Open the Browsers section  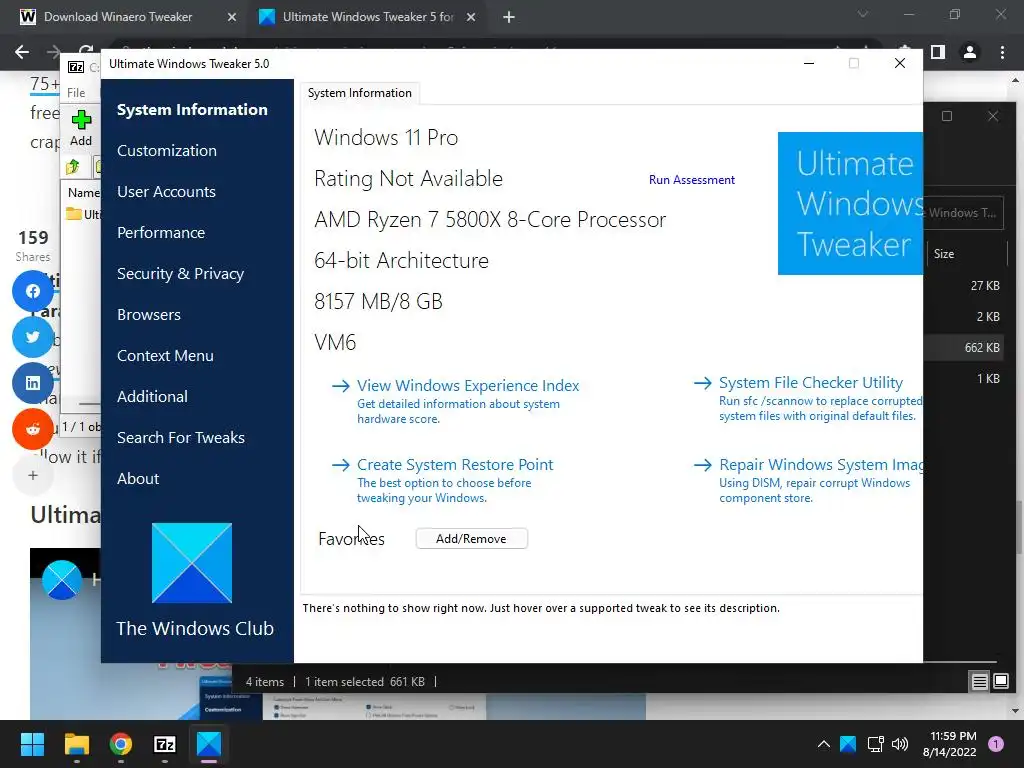click(149, 315)
